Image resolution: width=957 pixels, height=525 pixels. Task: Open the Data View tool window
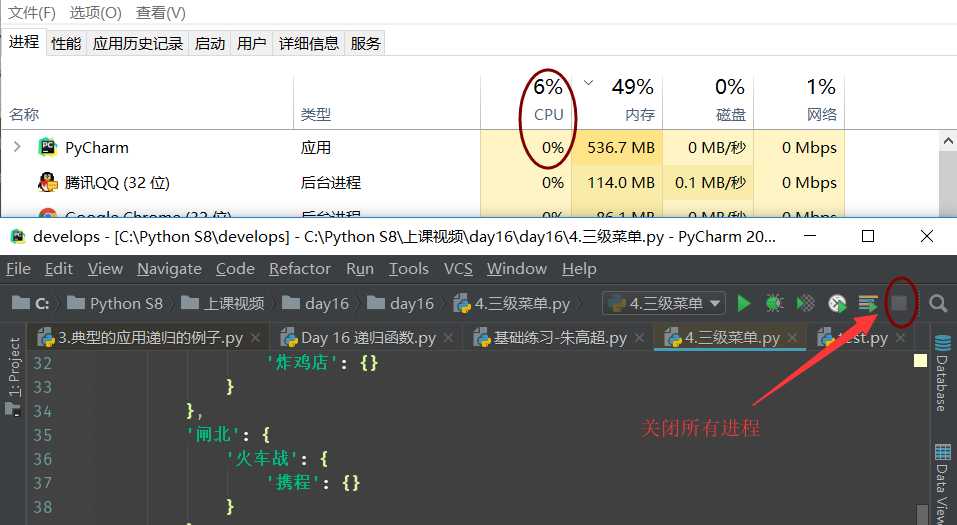pos(942,482)
